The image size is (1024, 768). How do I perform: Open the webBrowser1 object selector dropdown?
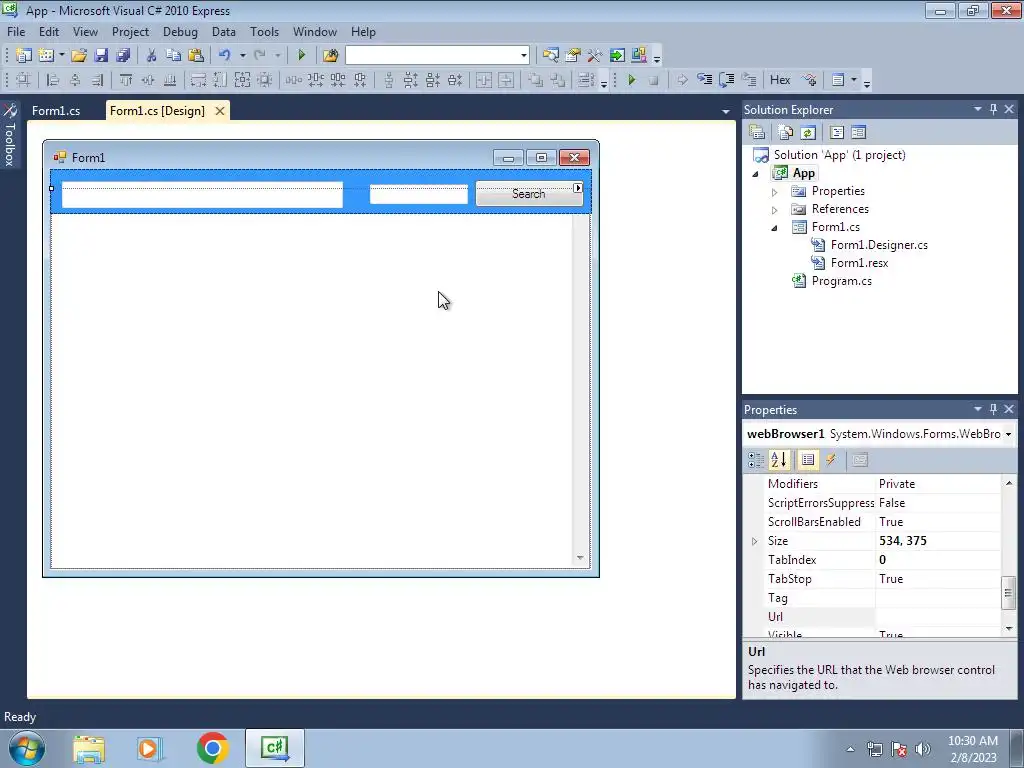(x=1008, y=434)
